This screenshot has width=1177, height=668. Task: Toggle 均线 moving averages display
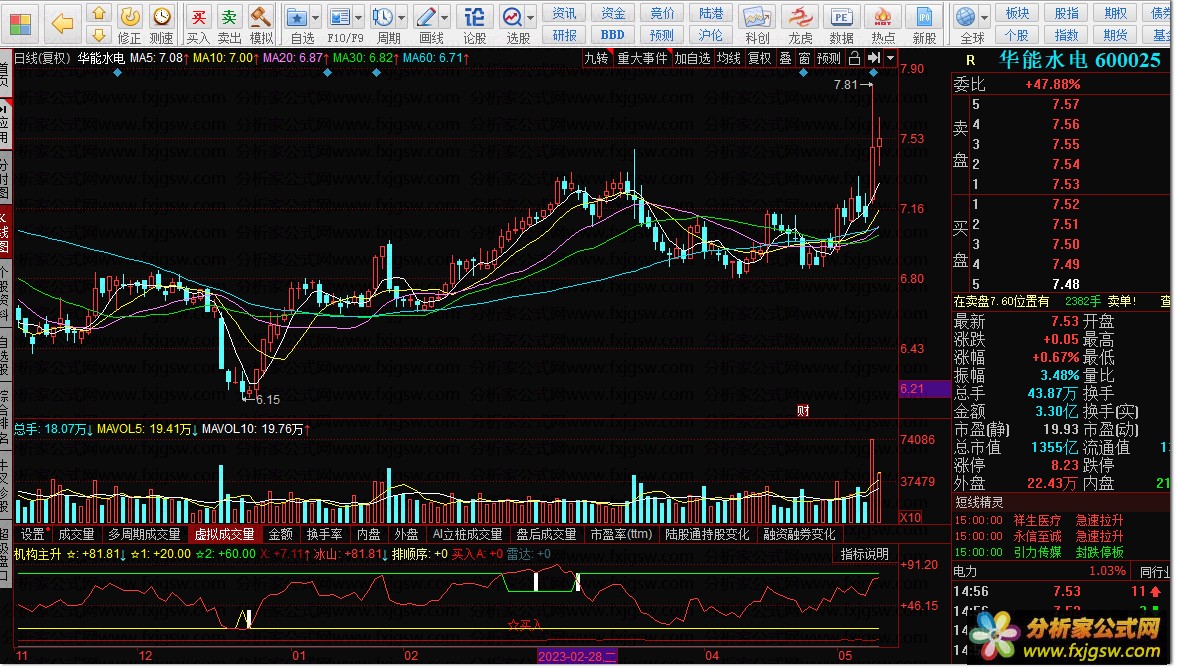click(x=728, y=59)
